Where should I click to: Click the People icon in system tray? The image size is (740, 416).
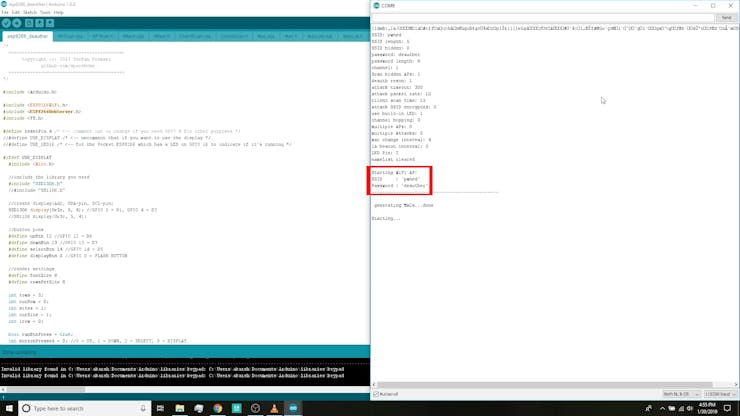pos(648,408)
